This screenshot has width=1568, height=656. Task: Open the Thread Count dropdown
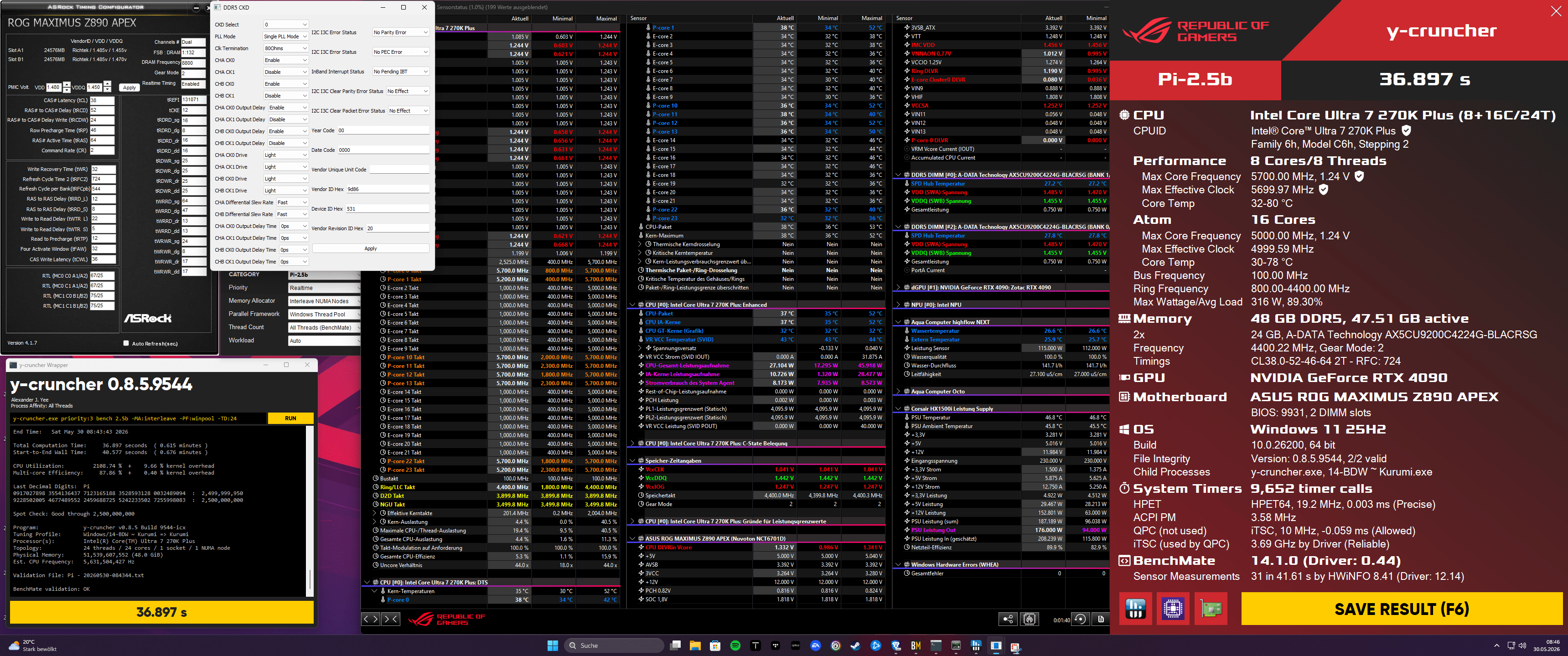tap(324, 327)
